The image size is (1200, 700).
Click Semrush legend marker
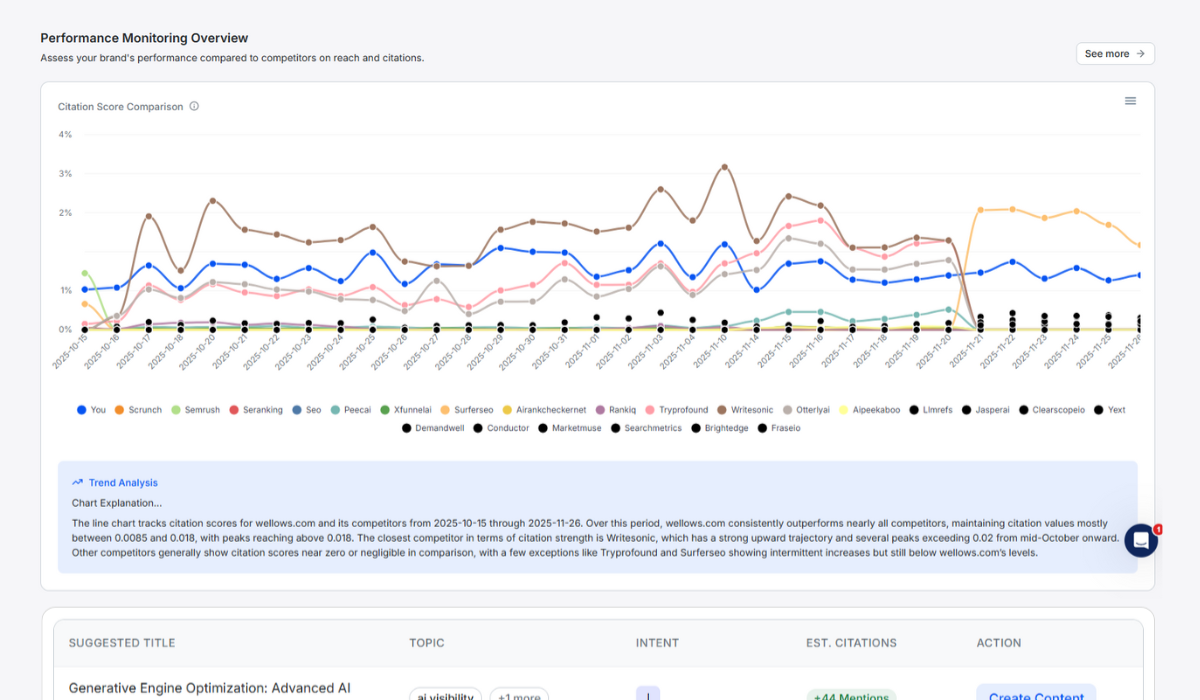tap(177, 410)
